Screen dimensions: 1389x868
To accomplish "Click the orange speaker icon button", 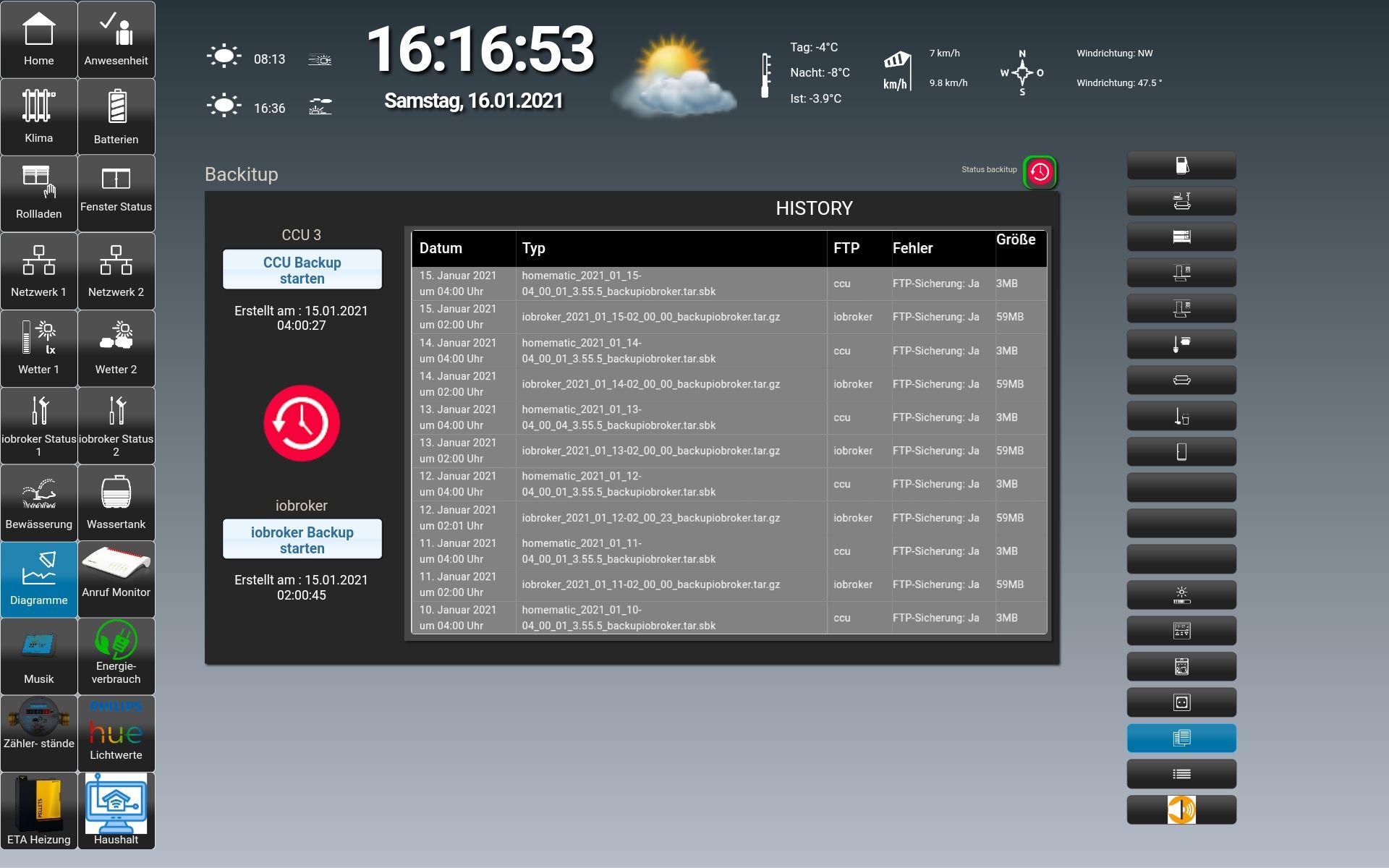I will [x=1181, y=809].
